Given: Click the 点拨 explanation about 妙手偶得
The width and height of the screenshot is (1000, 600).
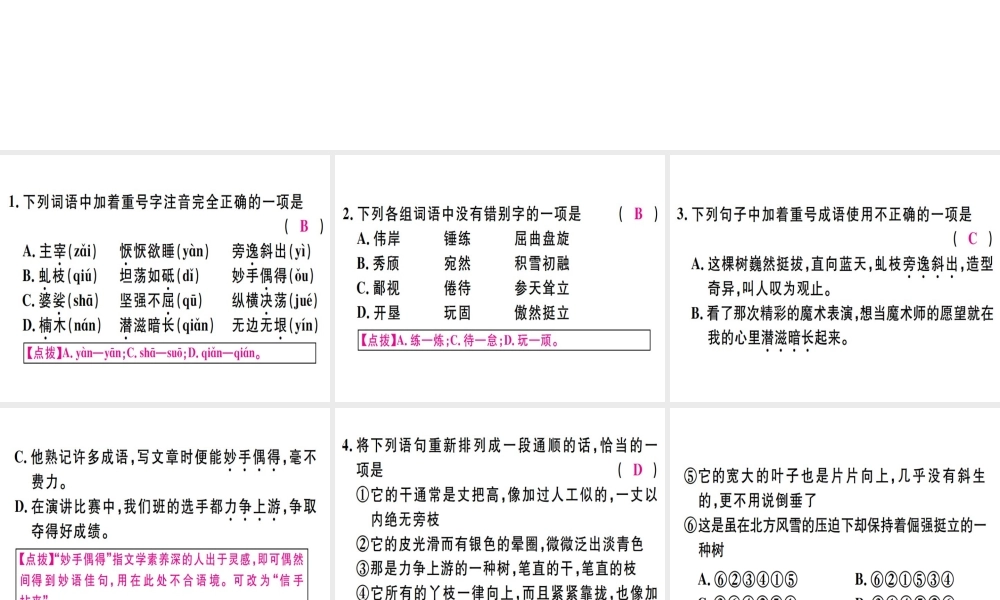Looking at the screenshot, I should [x=162, y=574].
